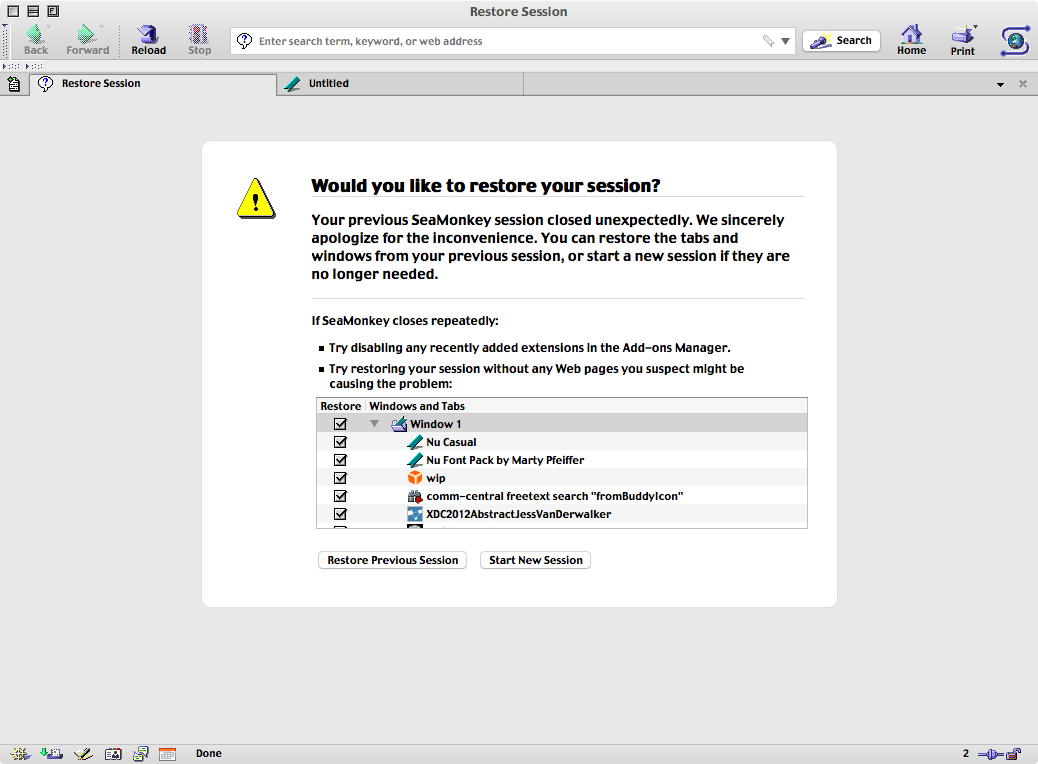
Task: Click the SeaMonkey throbber logo
Action: (x=1016, y=41)
